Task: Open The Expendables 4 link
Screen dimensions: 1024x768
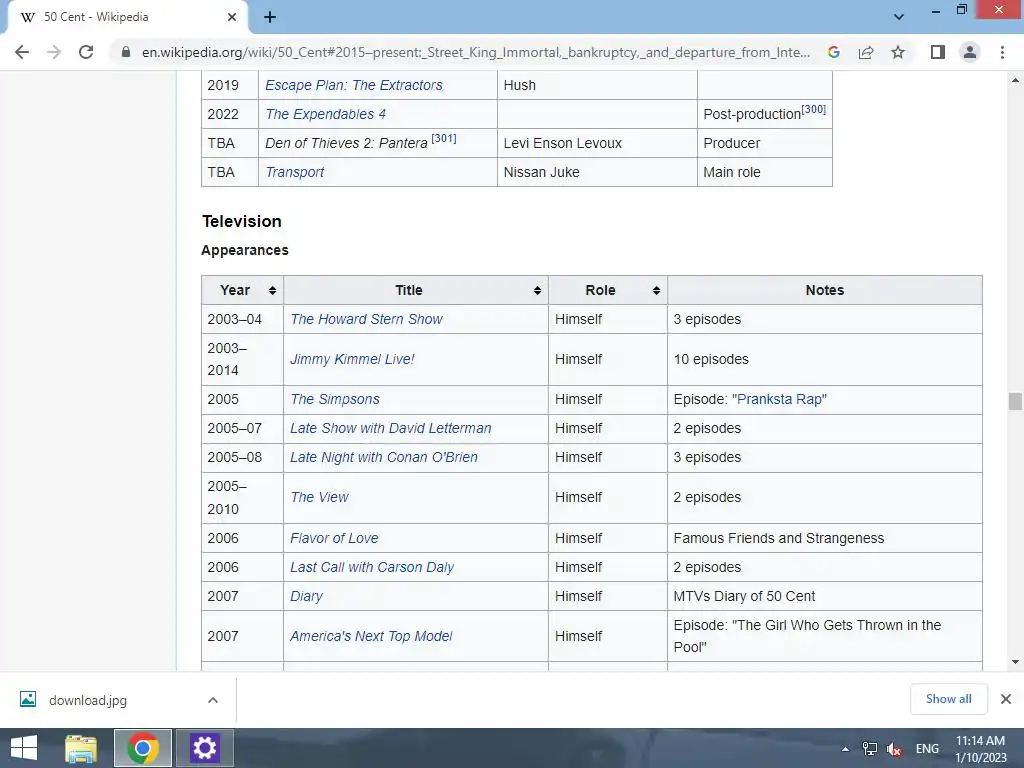Action: point(325,114)
